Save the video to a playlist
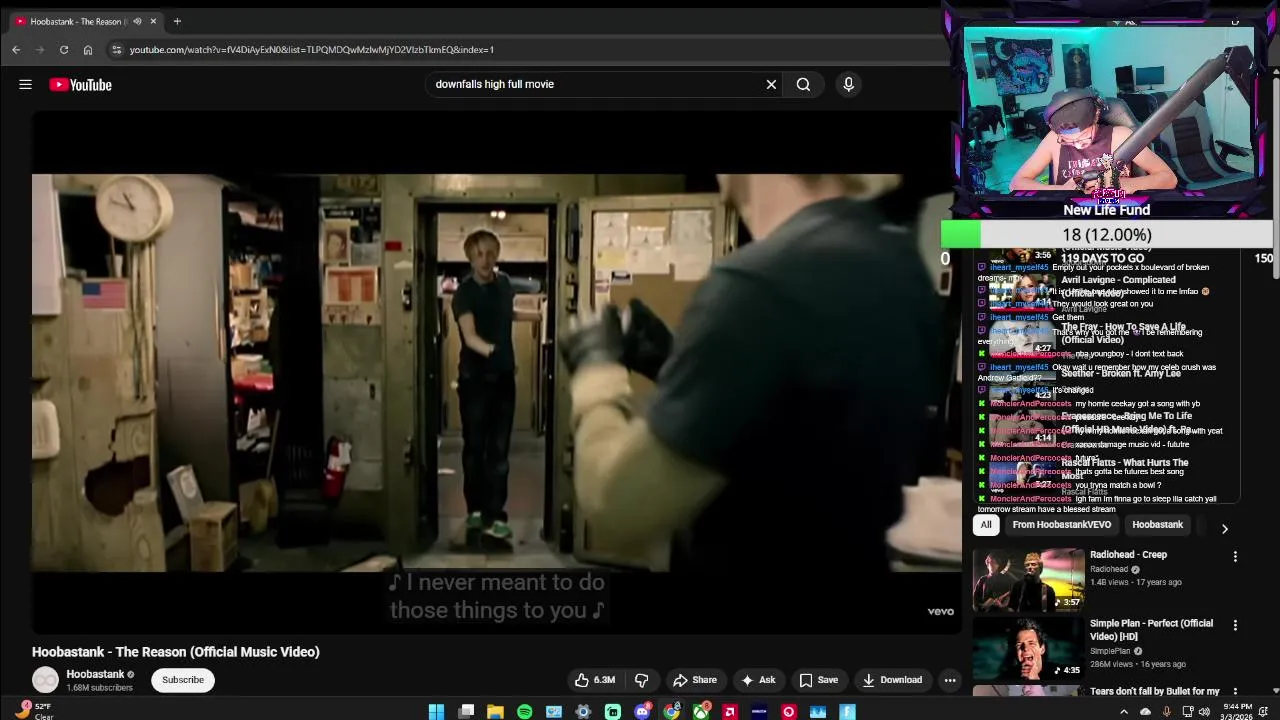 (817, 680)
